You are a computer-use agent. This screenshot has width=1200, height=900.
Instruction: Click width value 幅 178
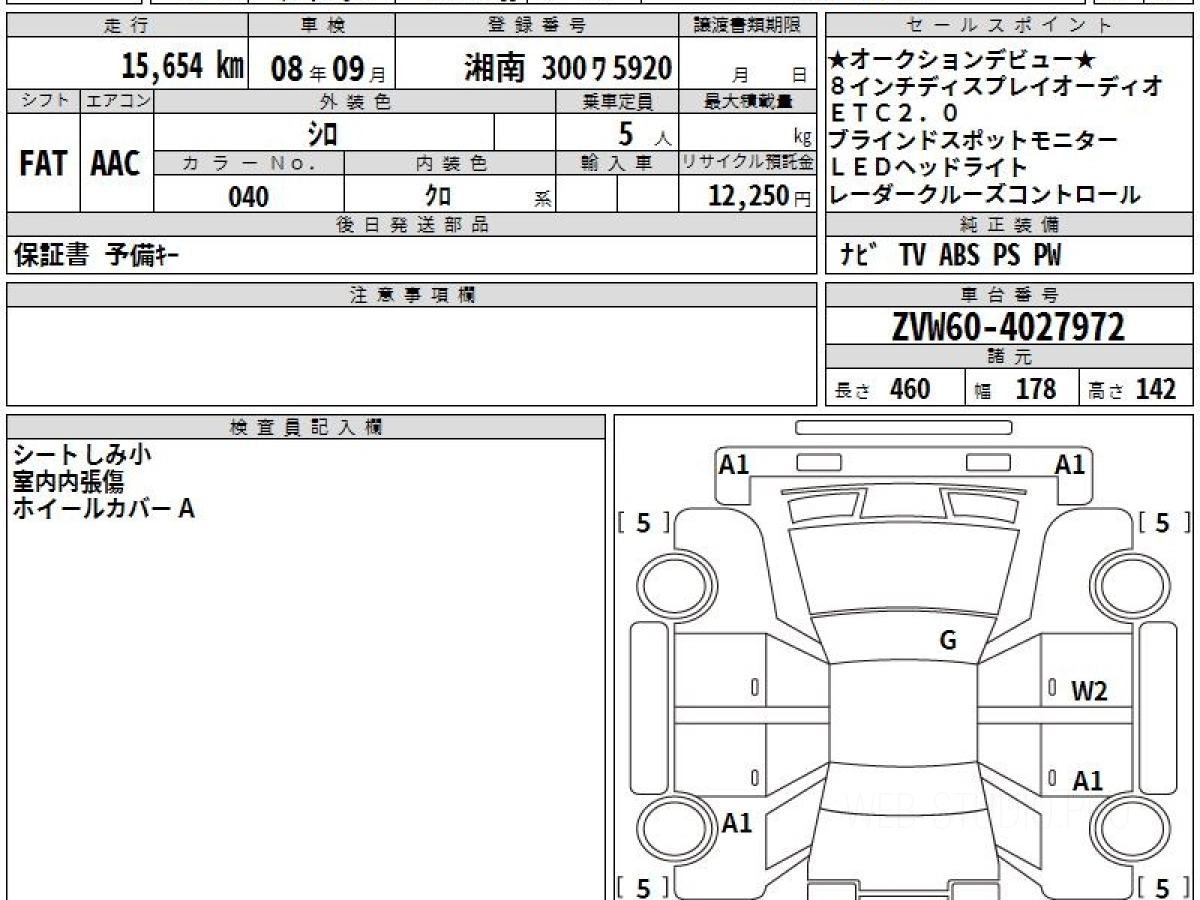coord(1015,389)
